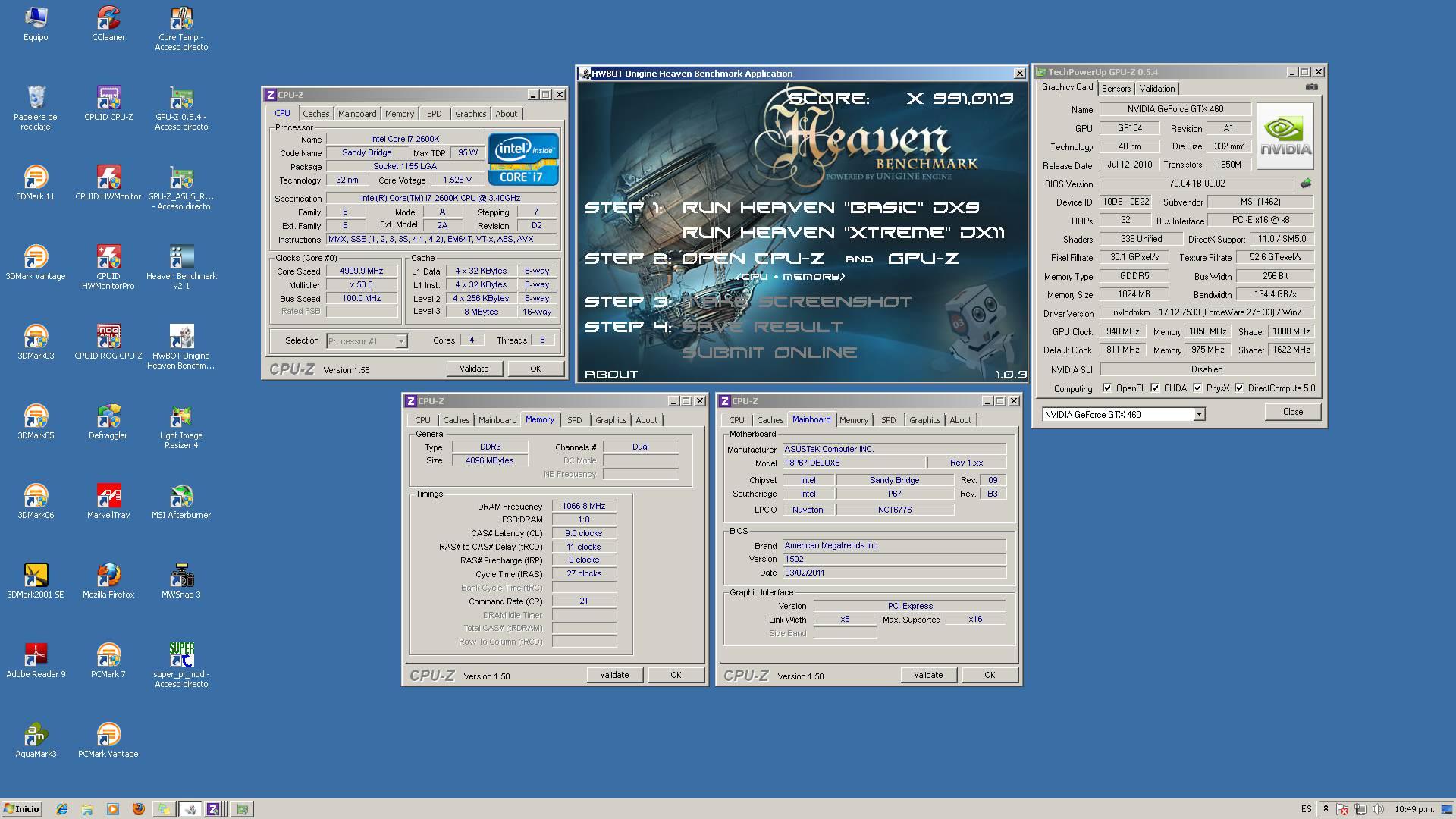Screen dimensions: 1456x819
Task: Launch 3DMark06 desktop shortcut
Action: (x=36, y=501)
